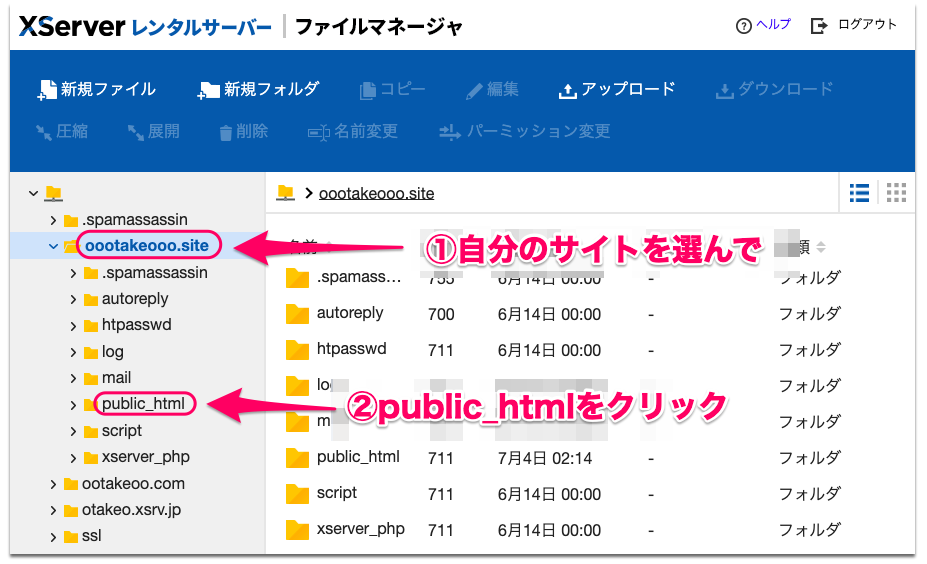Click public_html folder icon in file list
The image size is (927, 564).
coord(297,458)
